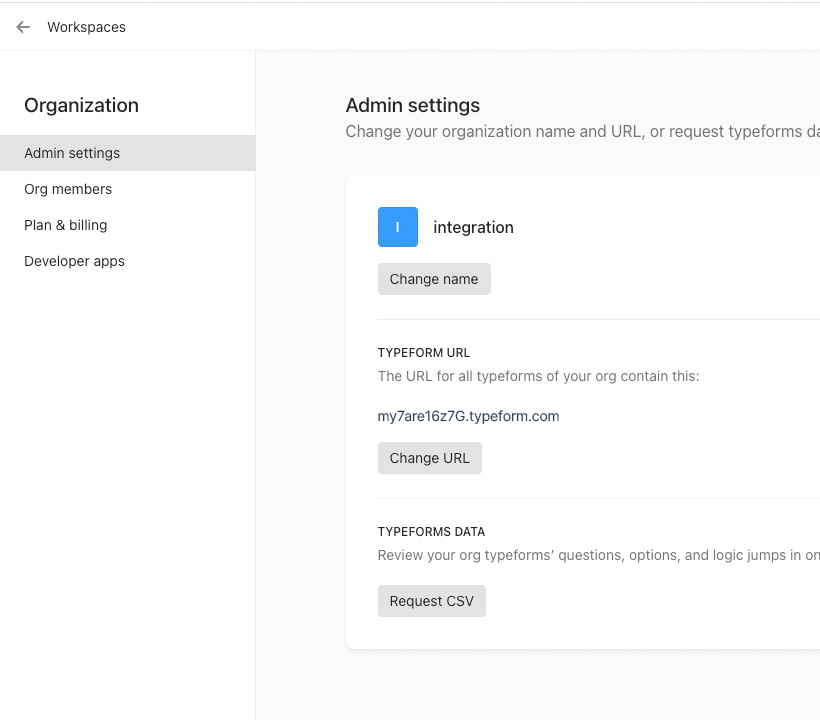Return to Workspaces via header label

(86, 27)
